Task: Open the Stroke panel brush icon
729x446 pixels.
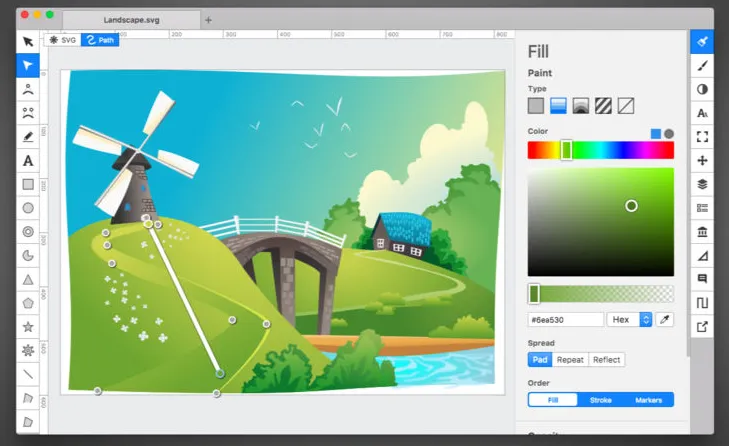Action: [x=702, y=66]
